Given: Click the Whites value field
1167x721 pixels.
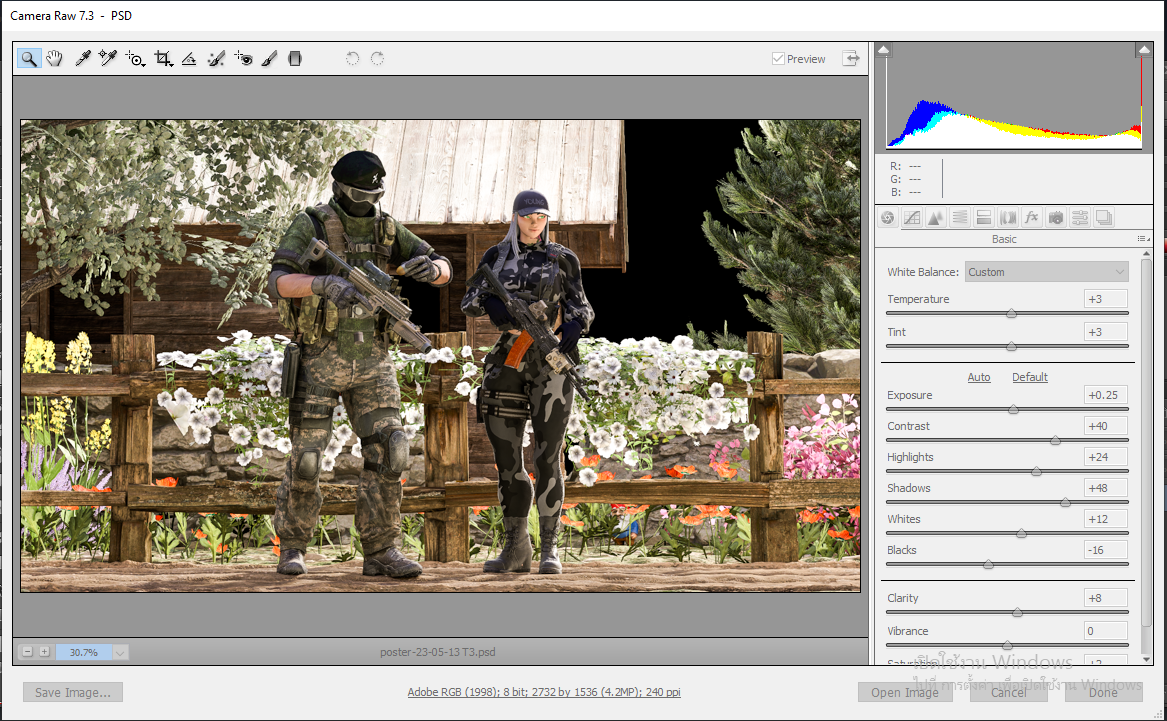Looking at the screenshot, I should [1105, 519].
